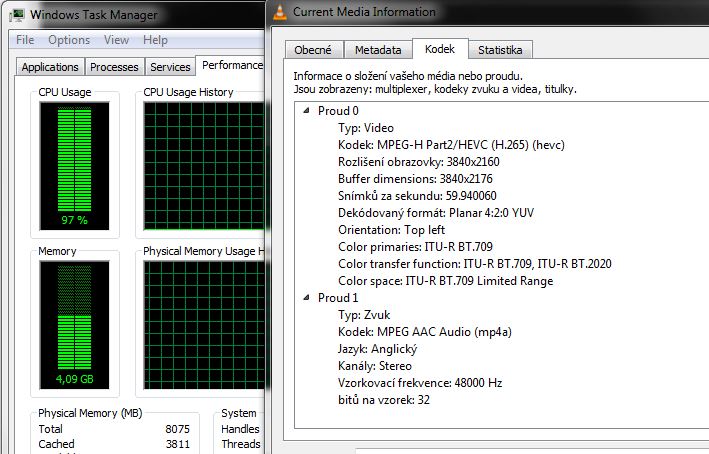Select the Proud 1 tree item

(x=338, y=298)
